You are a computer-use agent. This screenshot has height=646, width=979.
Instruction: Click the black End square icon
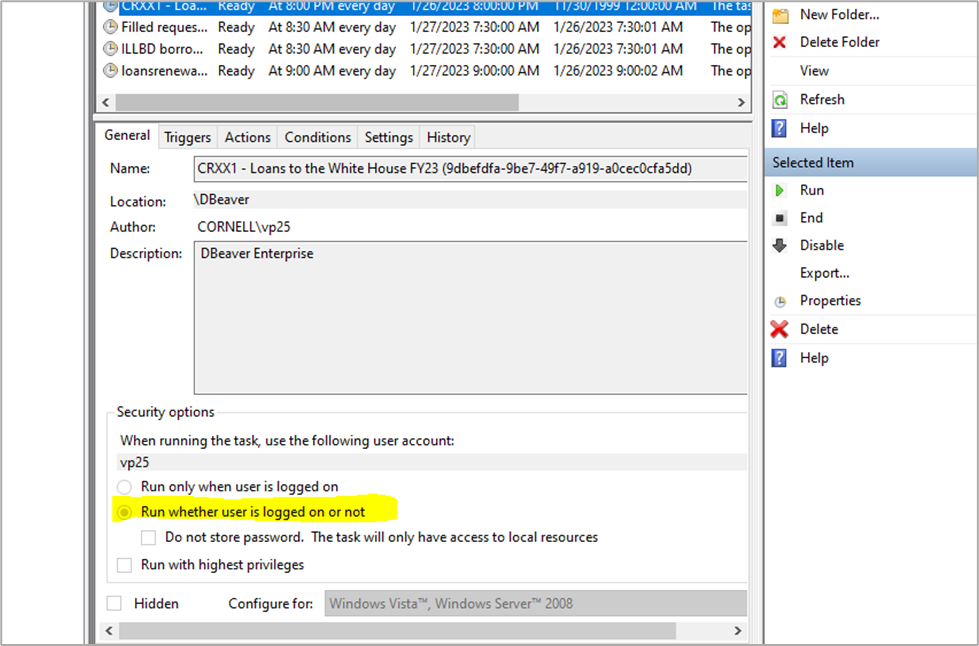tap(780, 218)
